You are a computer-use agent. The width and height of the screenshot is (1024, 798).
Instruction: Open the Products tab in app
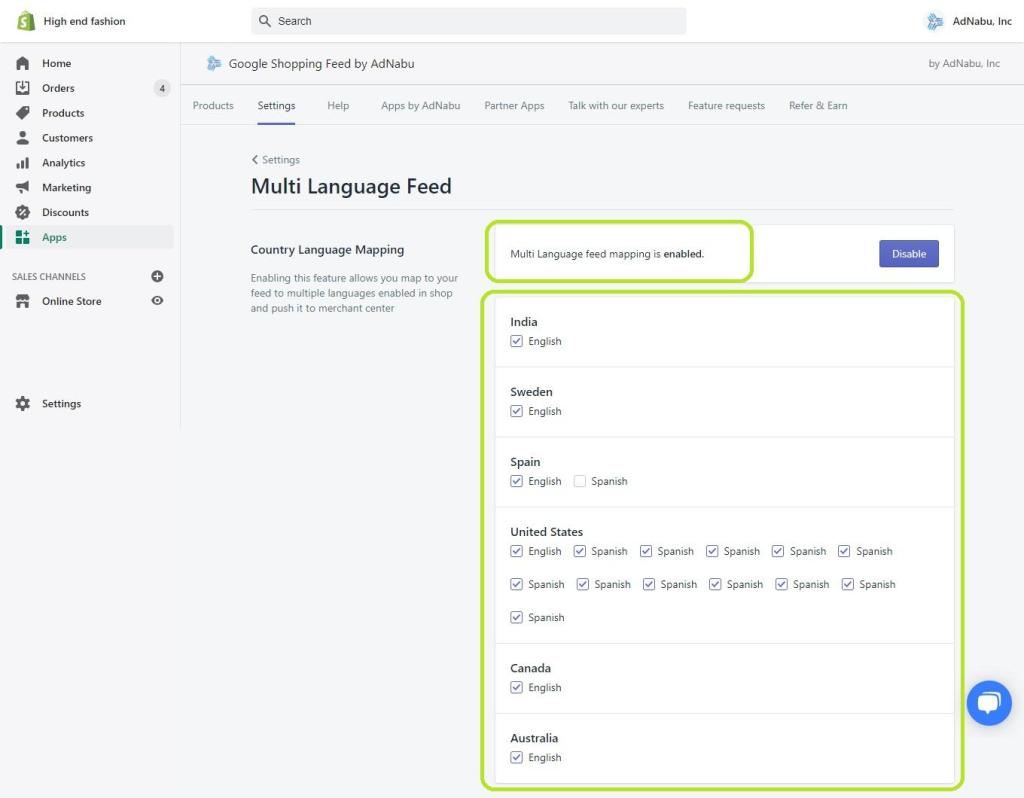(x=213, y=106)
